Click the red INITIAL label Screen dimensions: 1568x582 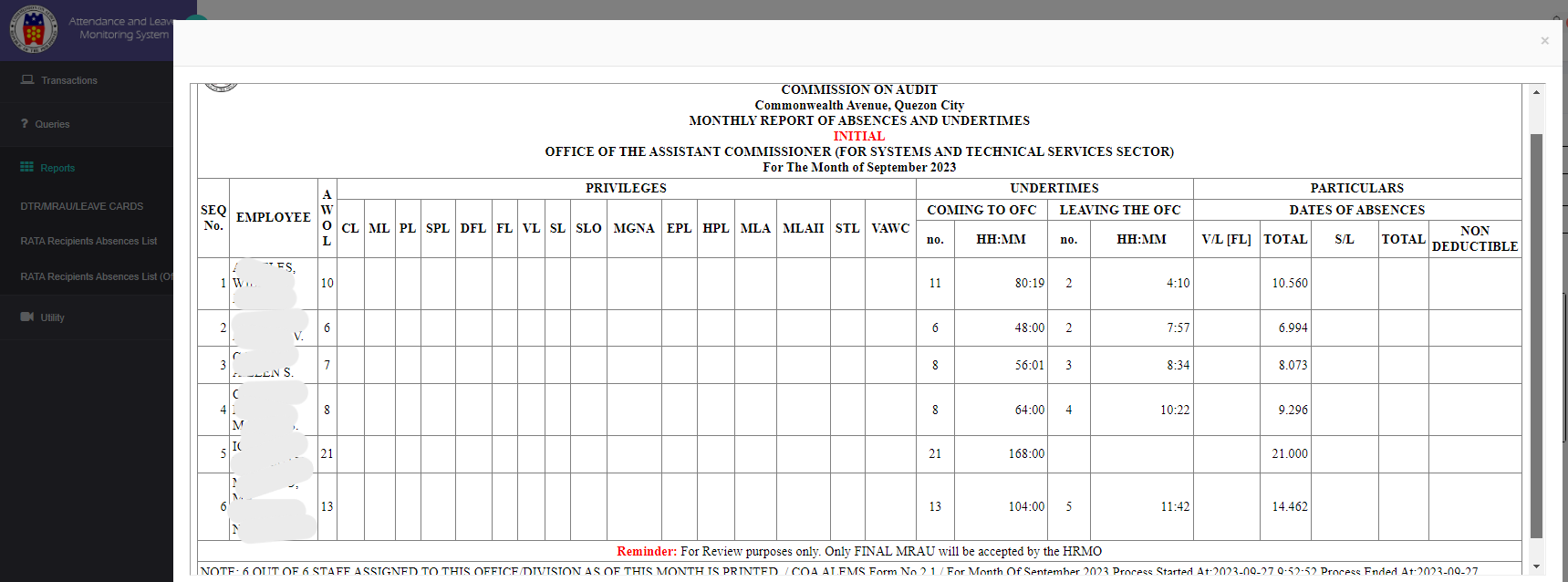[859, 136]
